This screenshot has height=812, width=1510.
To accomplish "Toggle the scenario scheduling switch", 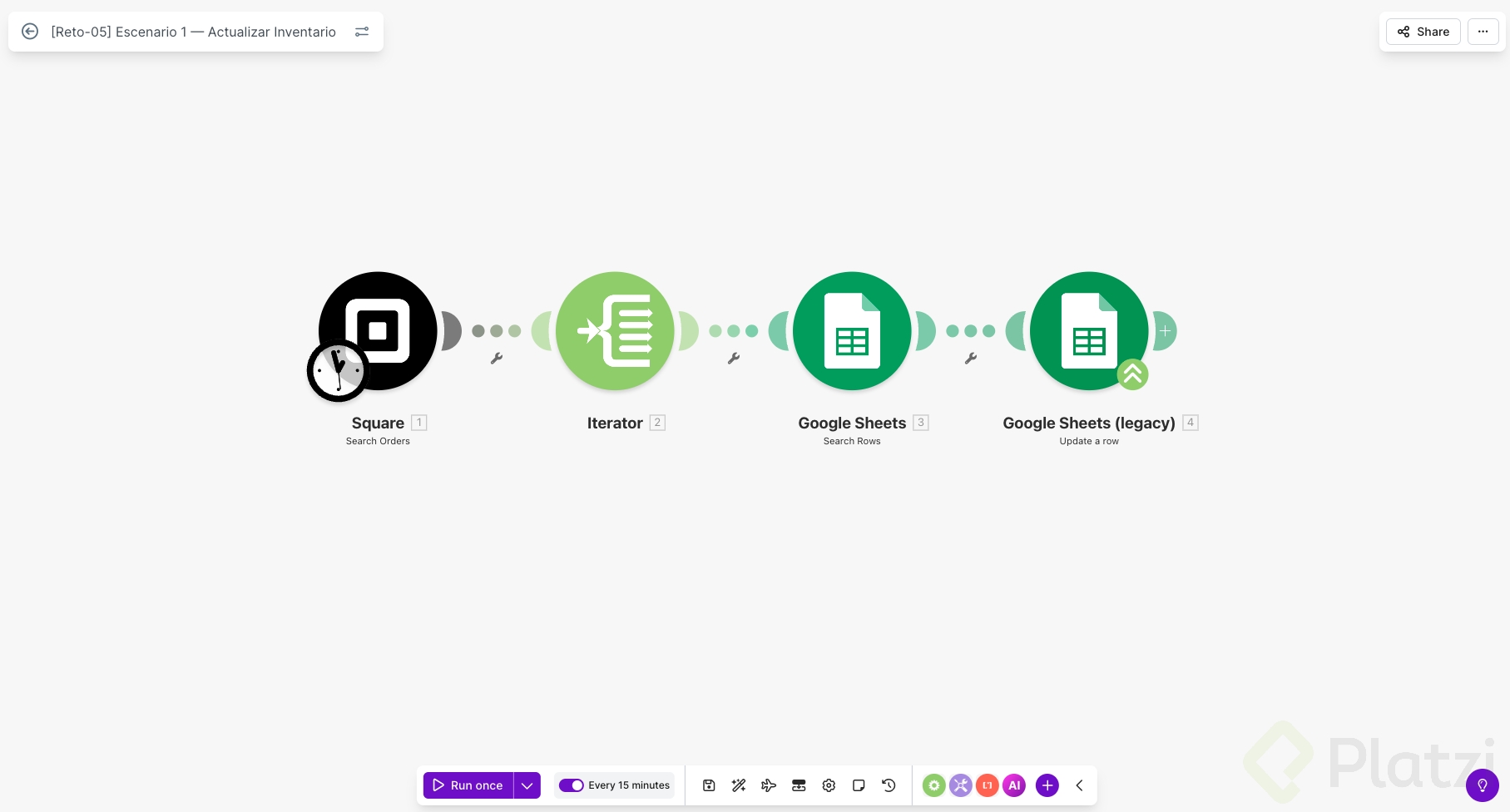I will click(571, 785).
